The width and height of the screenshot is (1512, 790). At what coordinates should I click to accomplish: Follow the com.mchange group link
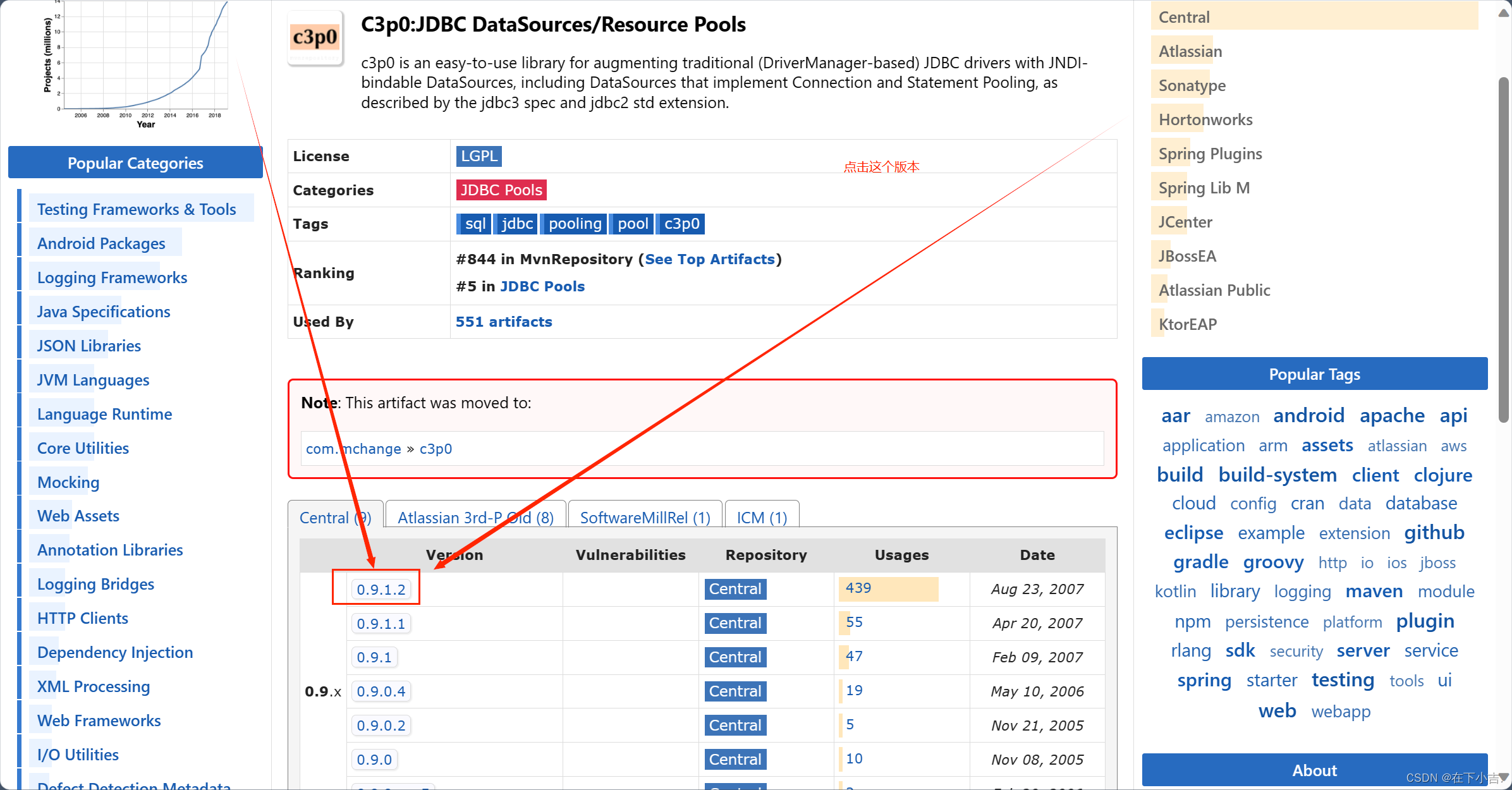pos(353,449)
